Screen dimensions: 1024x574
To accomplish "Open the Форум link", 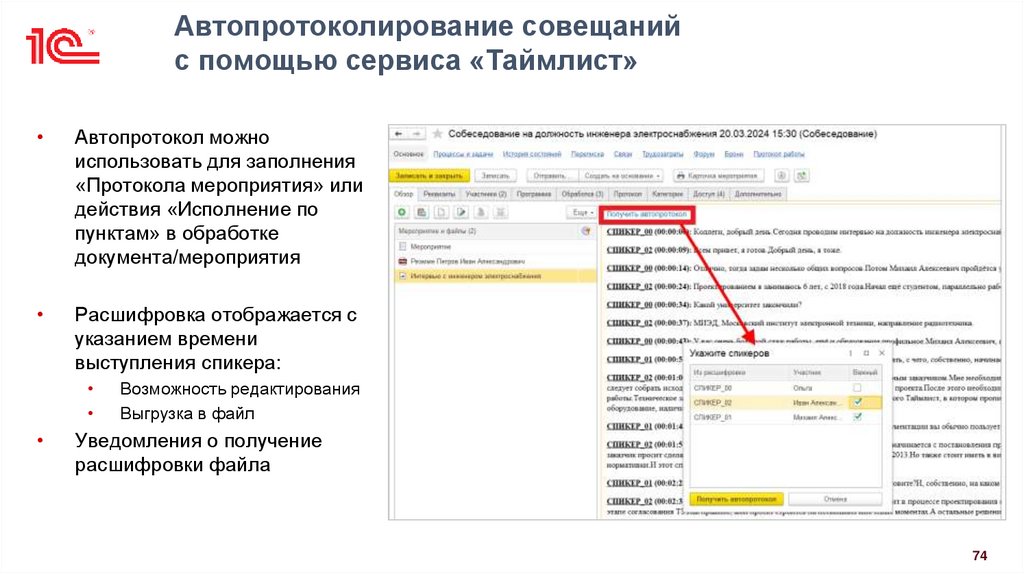I will 704,154.
